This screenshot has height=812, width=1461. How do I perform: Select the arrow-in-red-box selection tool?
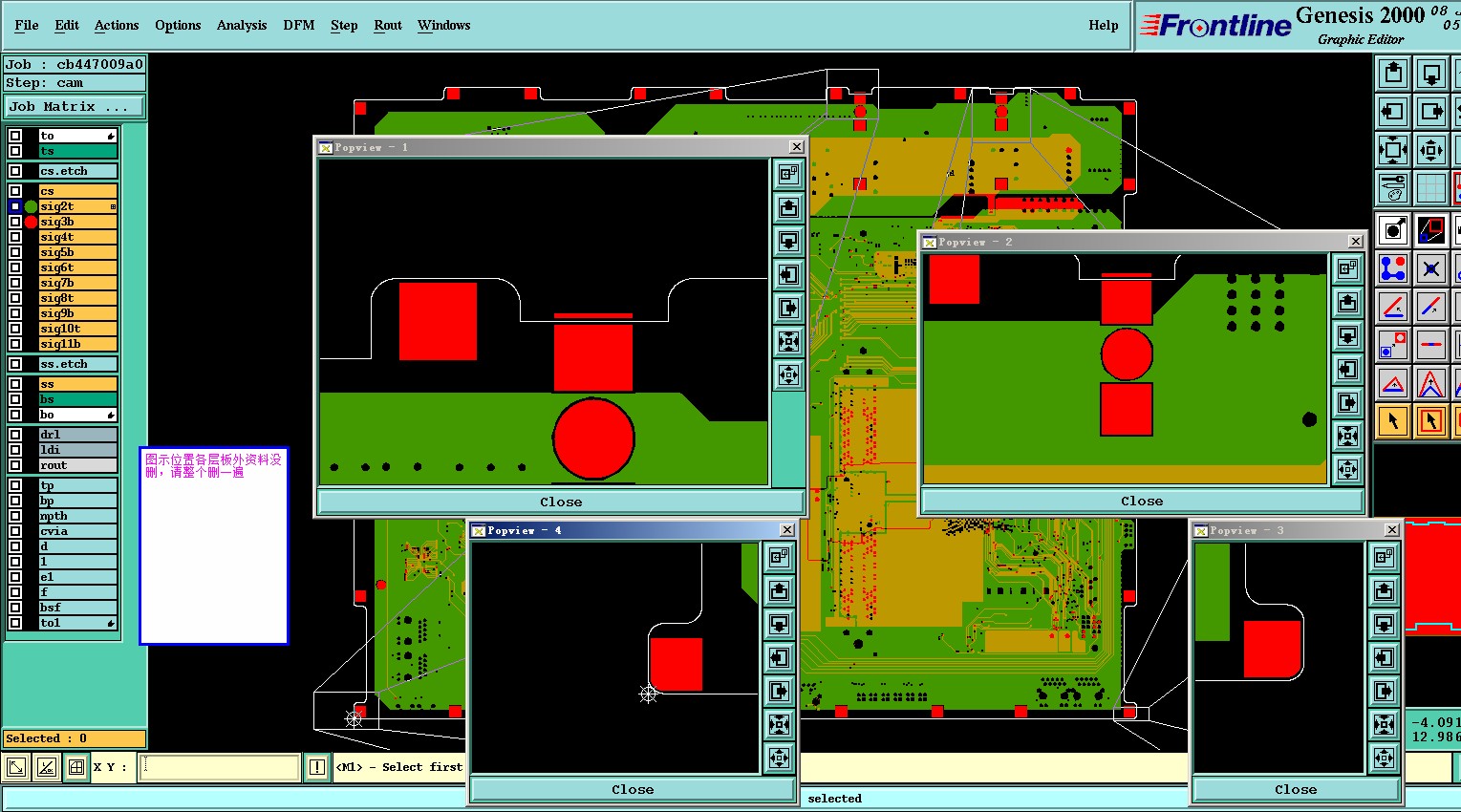click(1431, 421)
